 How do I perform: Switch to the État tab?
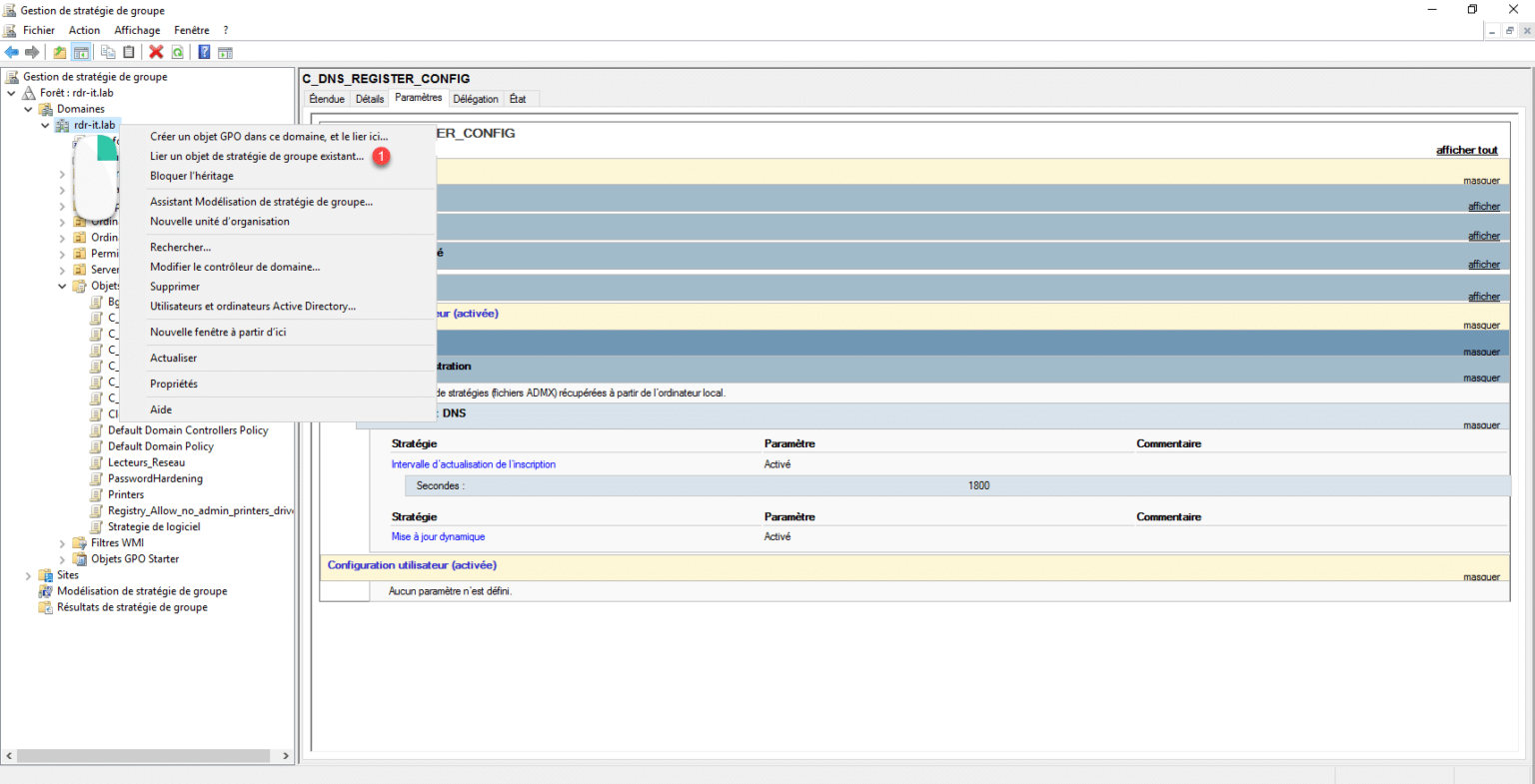tap(518, 99)
